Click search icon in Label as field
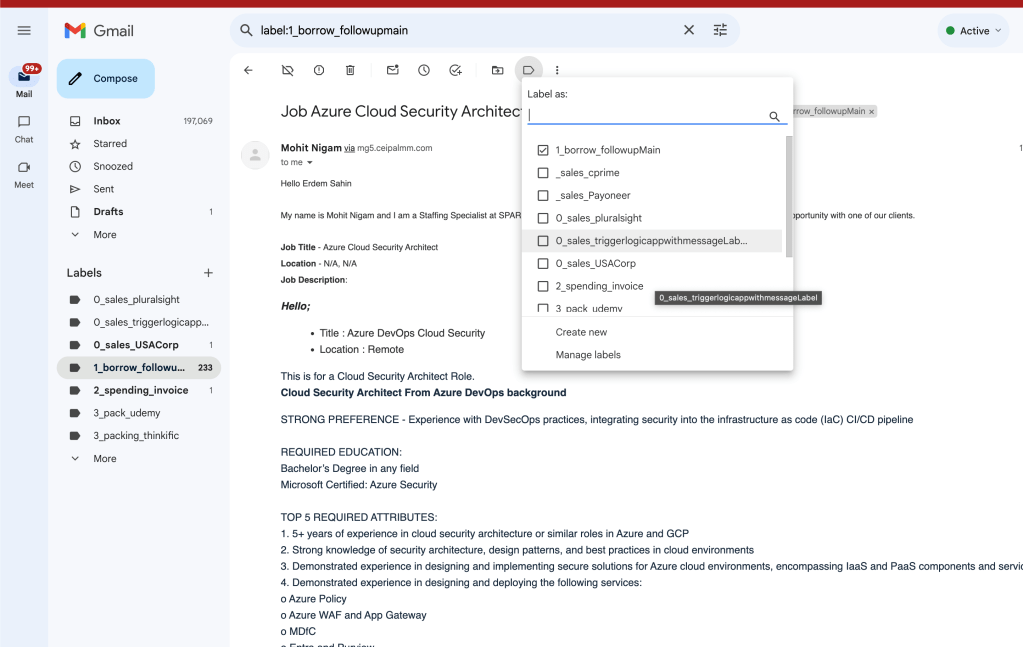Viewport: 1023px width, 647px height. point(774,116)
